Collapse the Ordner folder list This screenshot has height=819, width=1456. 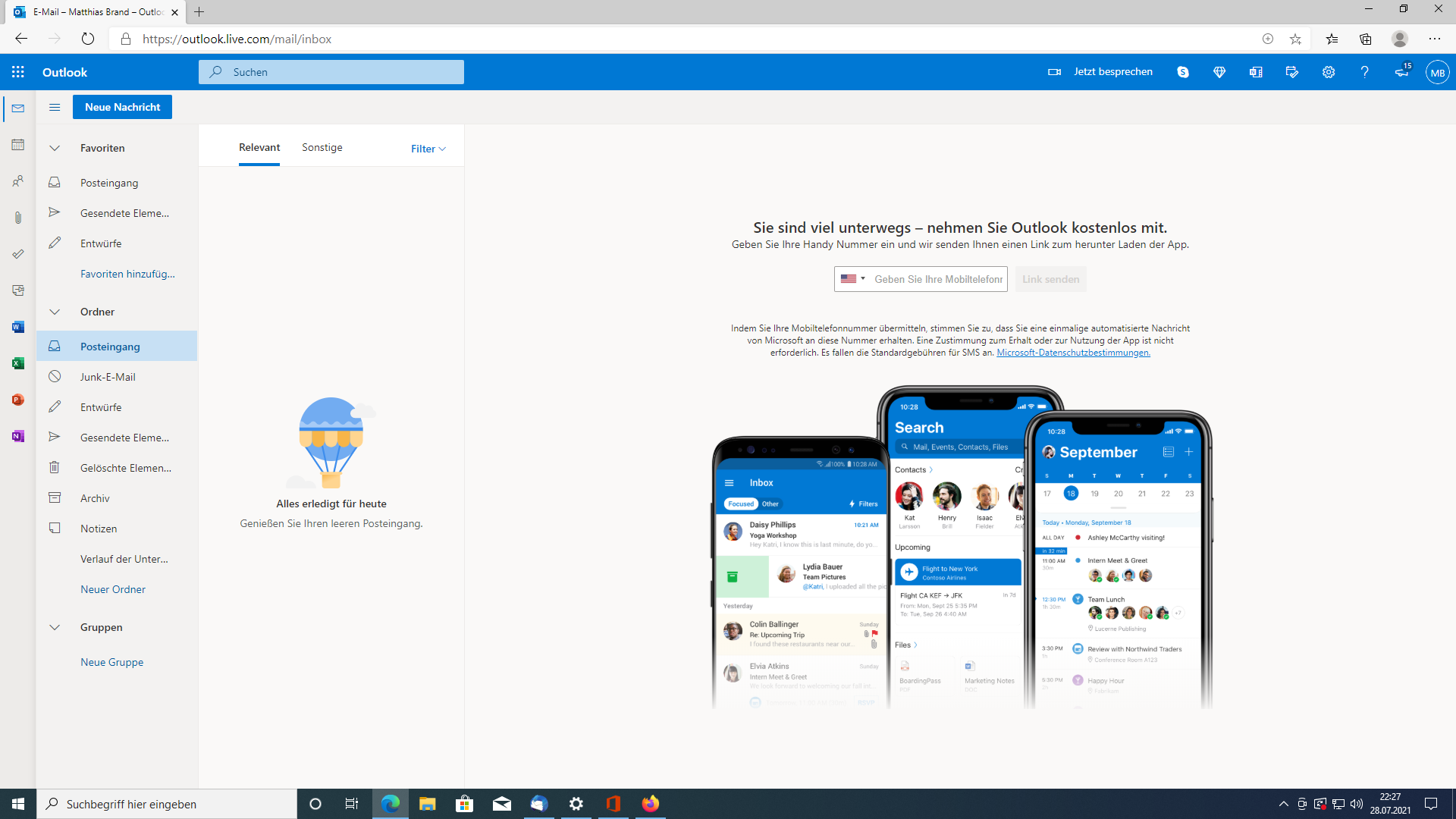tap(55, 312)
